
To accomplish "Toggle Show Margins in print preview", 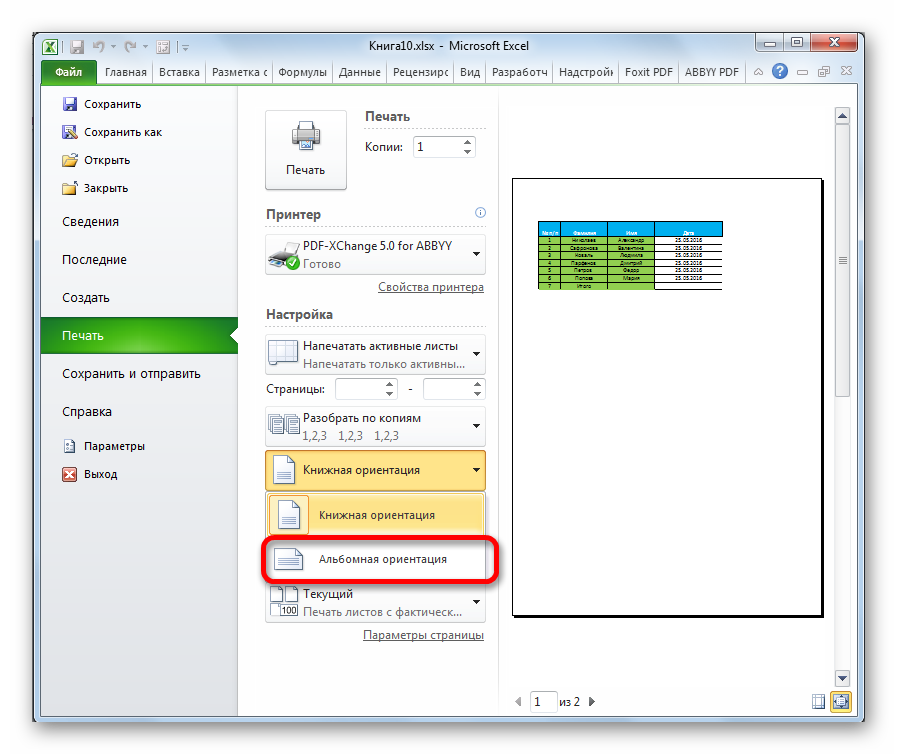I will click(x=819, y=702).
